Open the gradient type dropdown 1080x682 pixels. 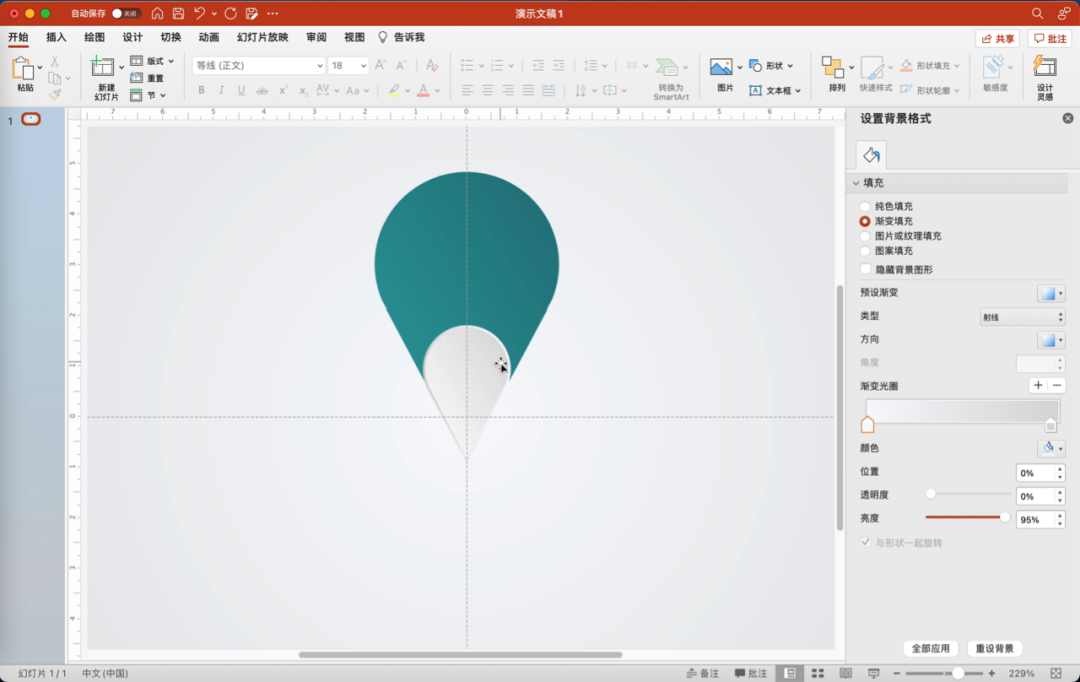(1022, 317)
